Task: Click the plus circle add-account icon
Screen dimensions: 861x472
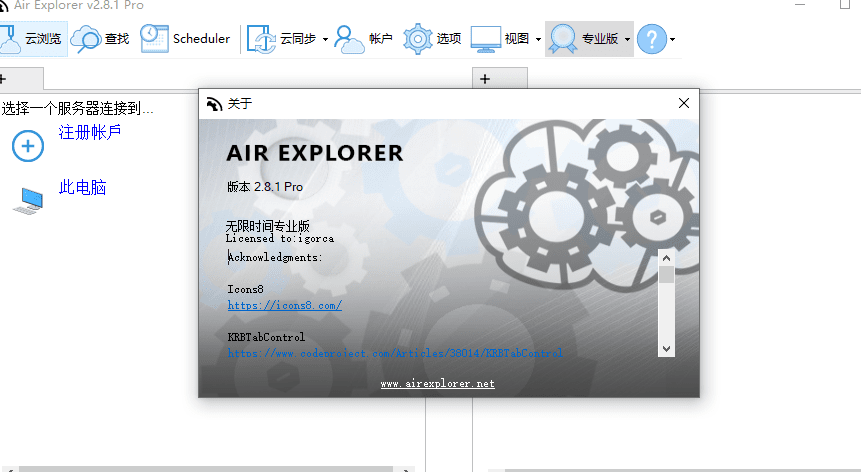Action: click(28, 146)
